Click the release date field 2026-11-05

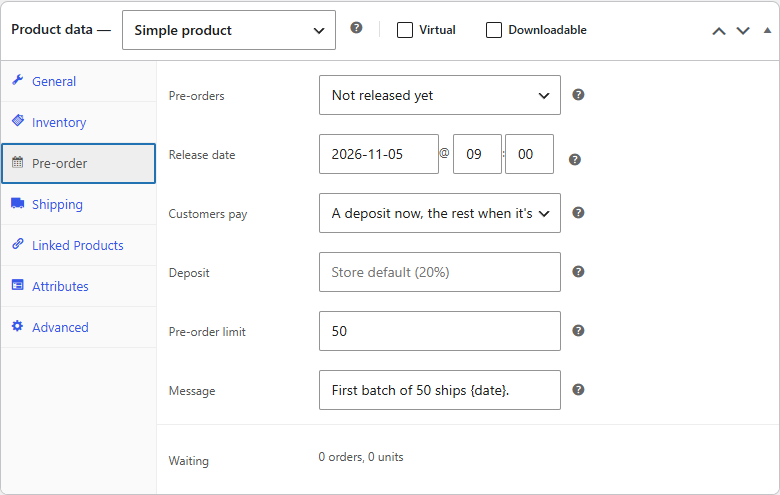(379, 154)
